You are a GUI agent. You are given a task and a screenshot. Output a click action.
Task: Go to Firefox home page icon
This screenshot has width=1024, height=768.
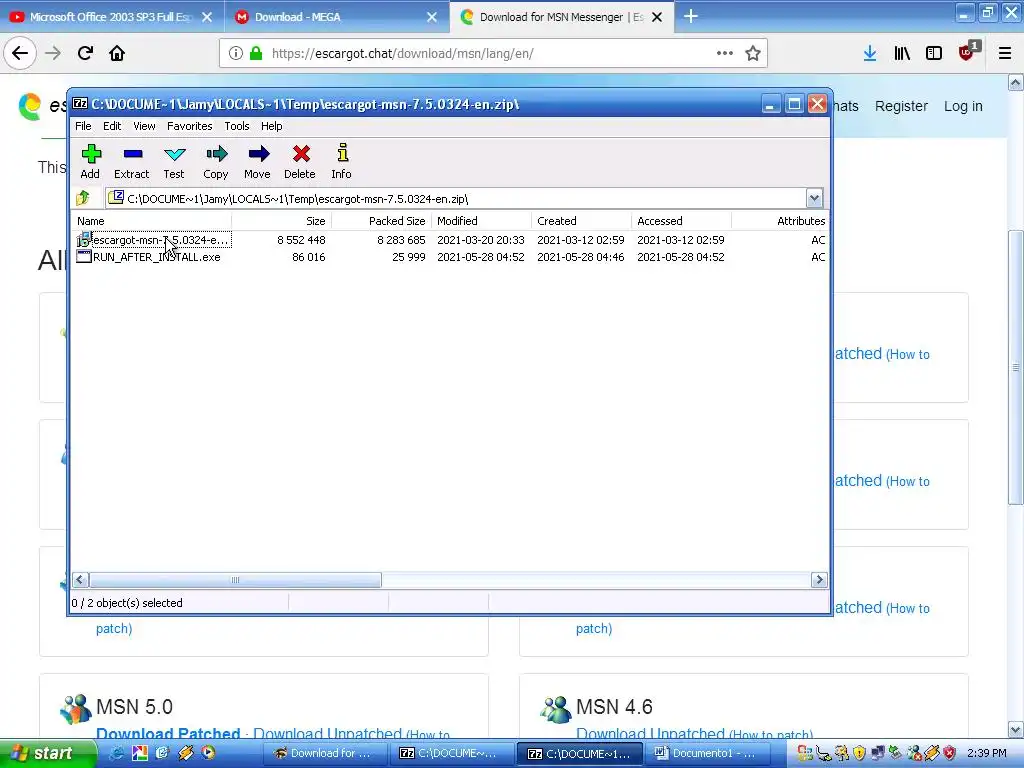(x=117, y=53)
